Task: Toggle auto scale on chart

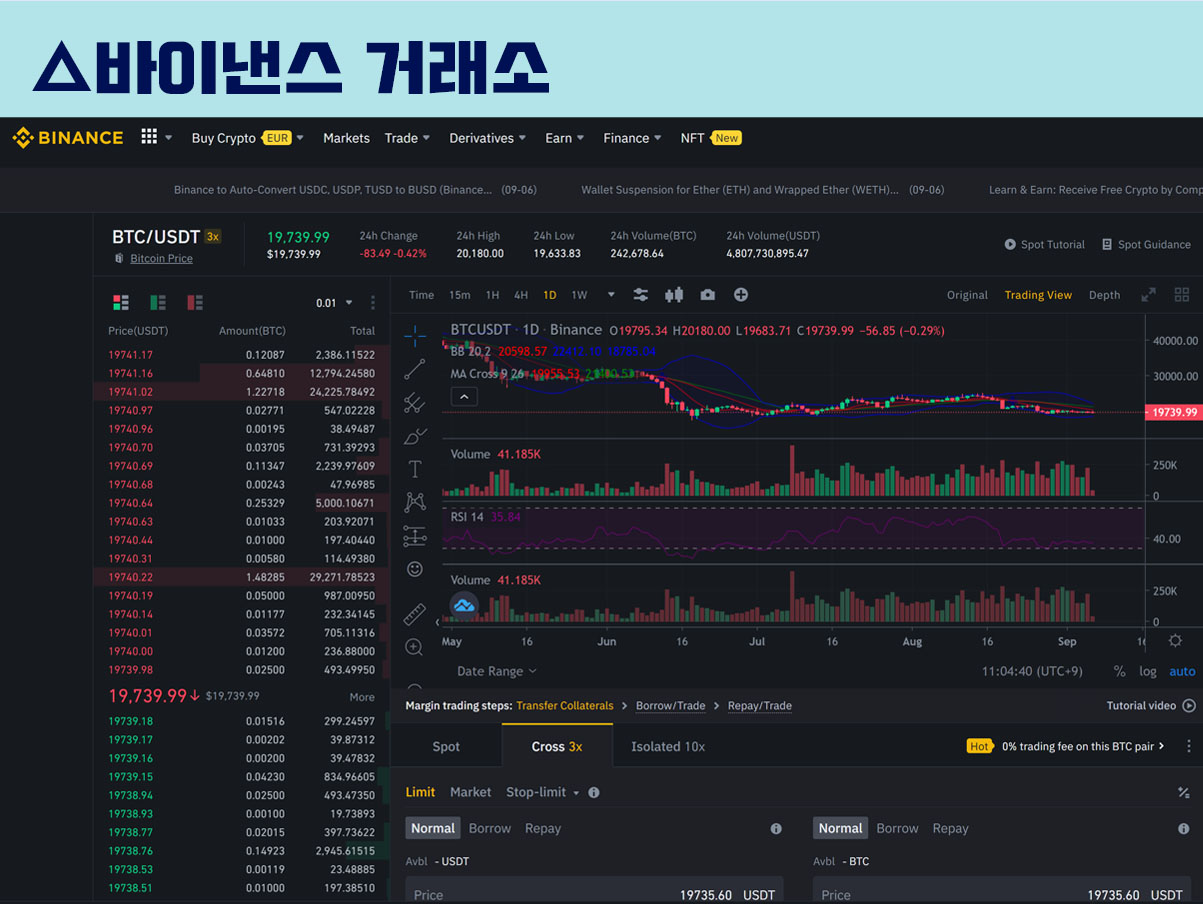Action: (x=1182, y=671)
